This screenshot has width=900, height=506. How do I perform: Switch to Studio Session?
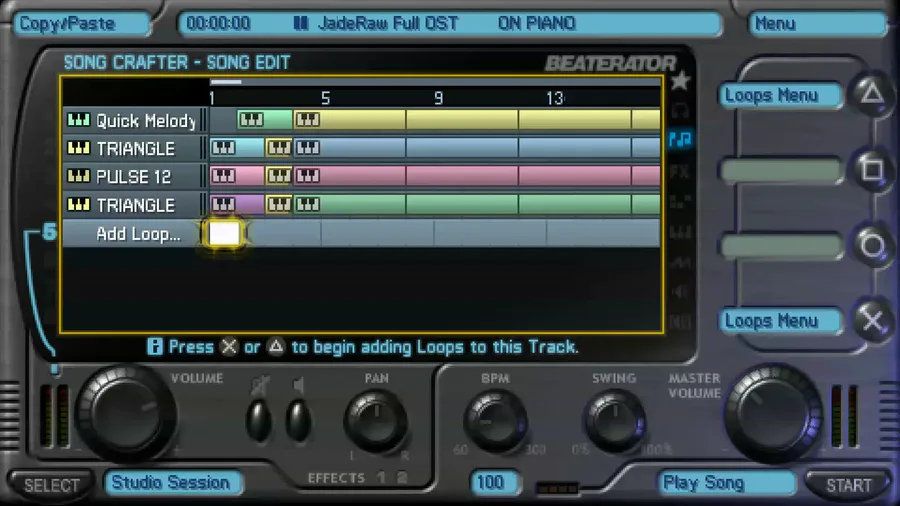(173, 482)
